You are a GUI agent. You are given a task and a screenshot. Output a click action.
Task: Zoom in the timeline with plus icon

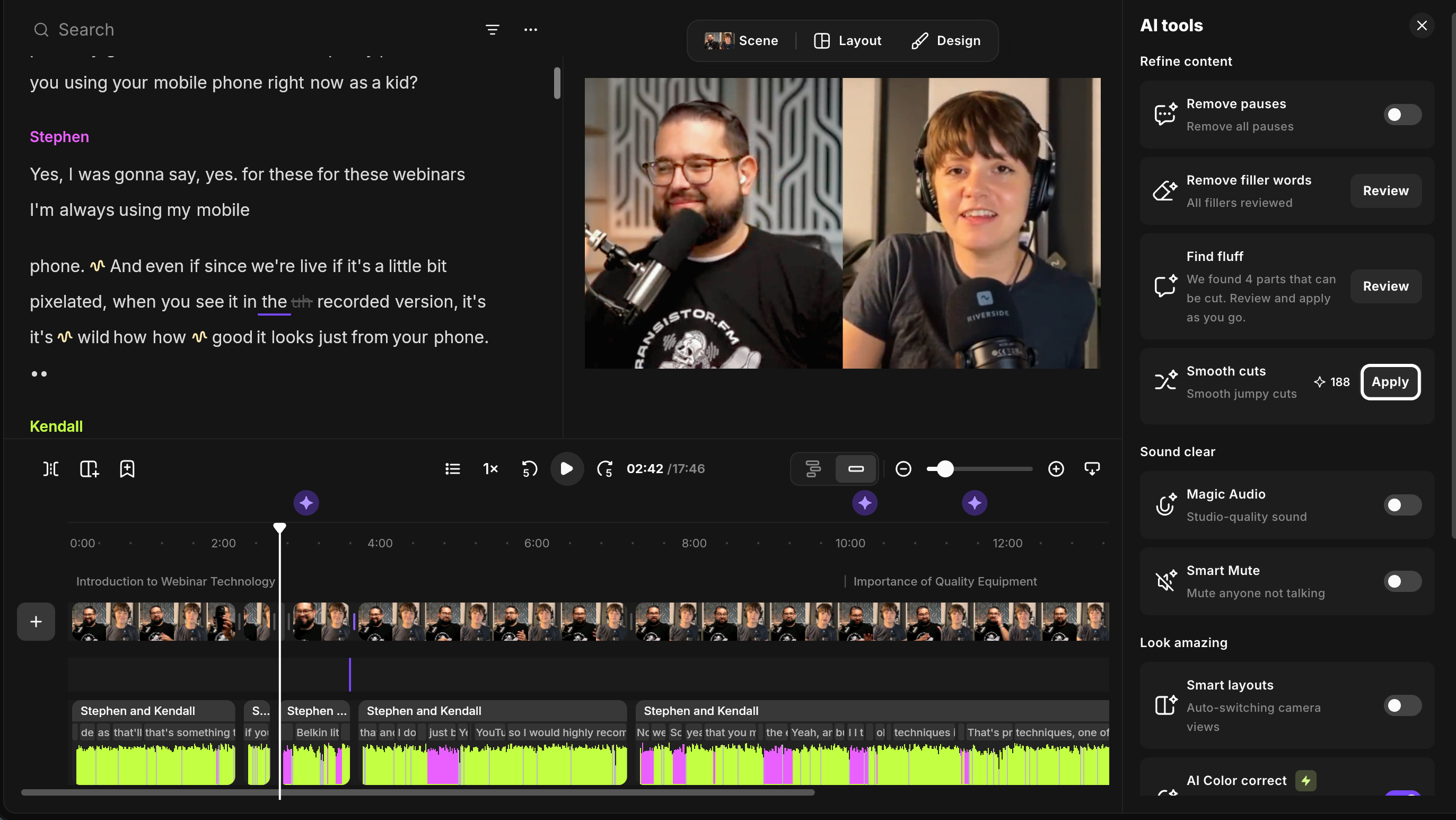point(1056,469)
